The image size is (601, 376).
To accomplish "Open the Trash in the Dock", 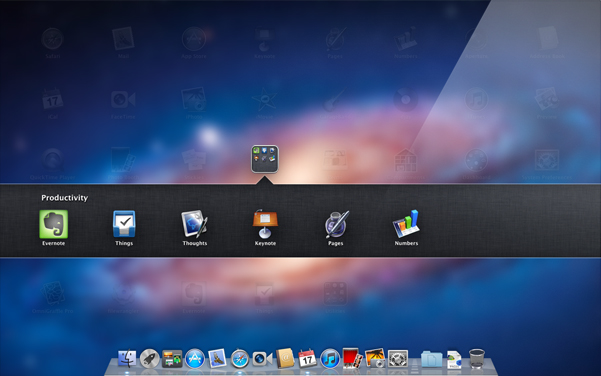I will (476, 359).
